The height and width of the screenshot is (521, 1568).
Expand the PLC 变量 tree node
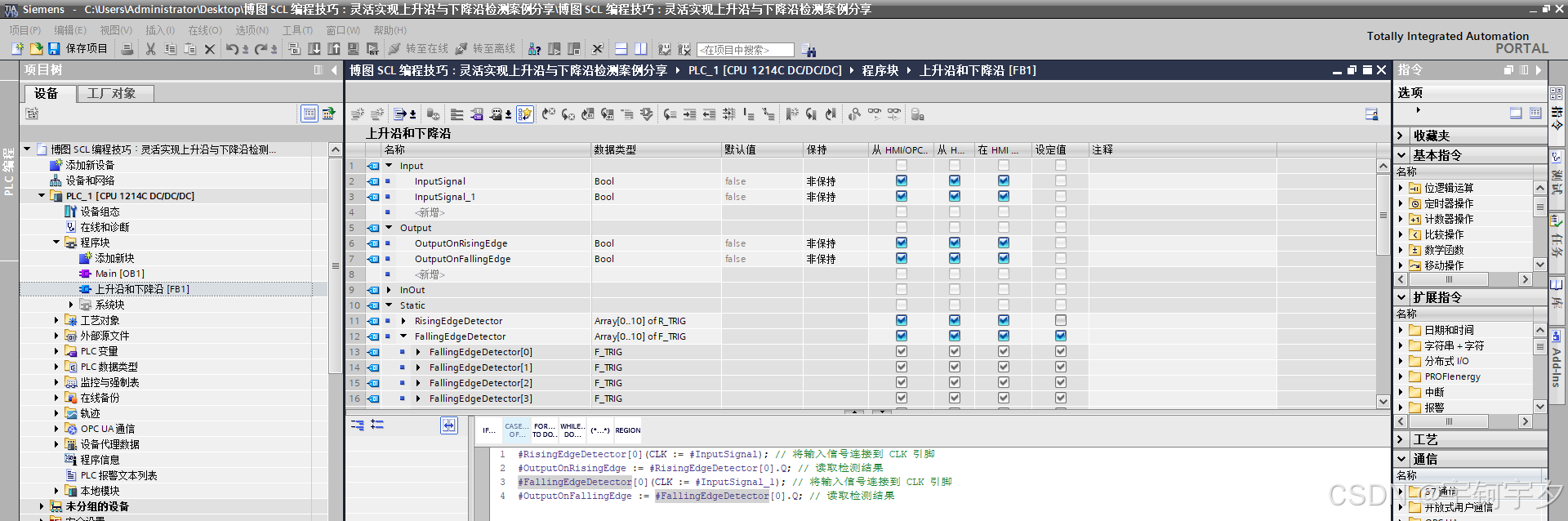[x=56, y=351]
